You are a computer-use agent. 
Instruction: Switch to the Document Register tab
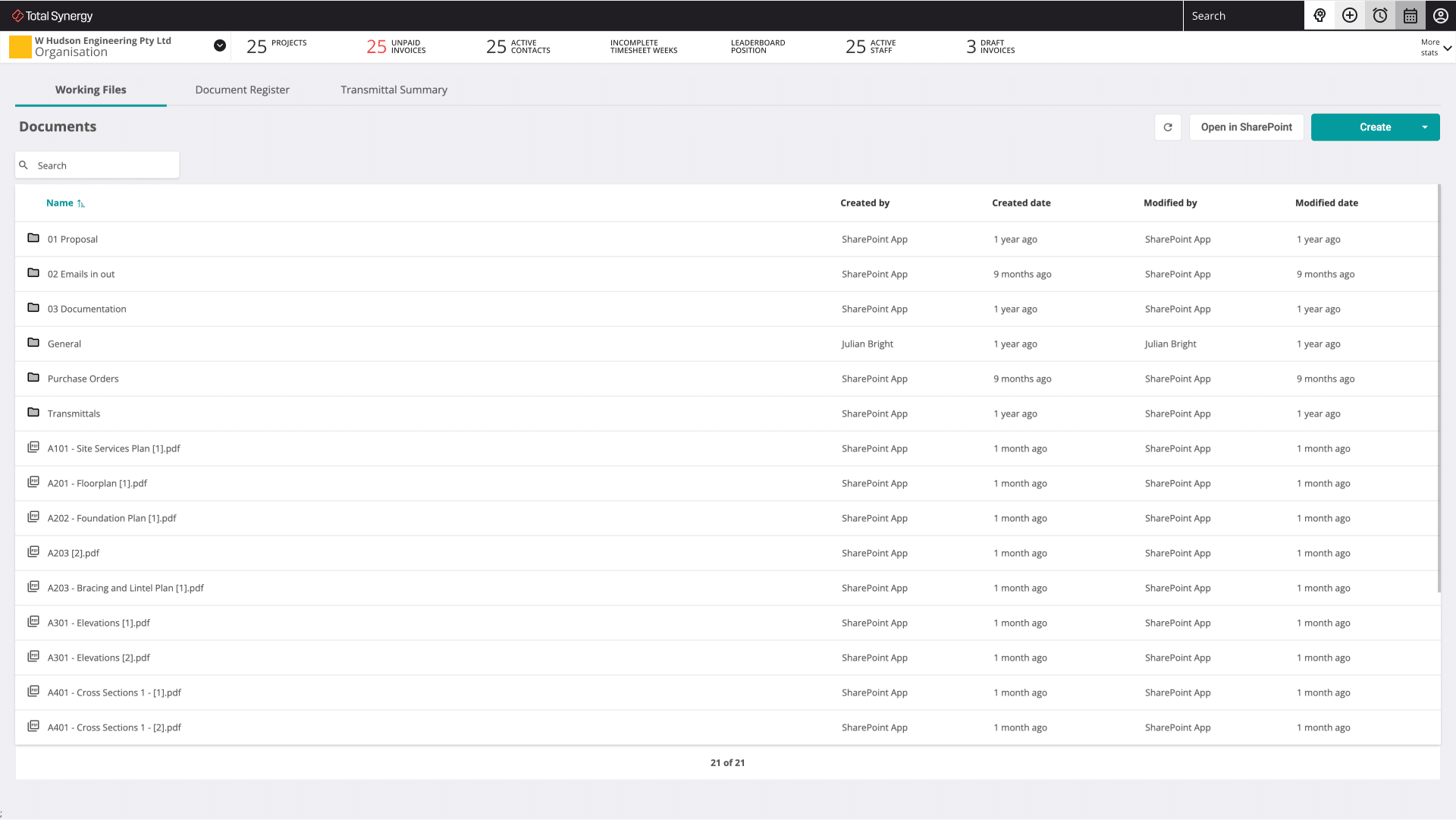242,90
